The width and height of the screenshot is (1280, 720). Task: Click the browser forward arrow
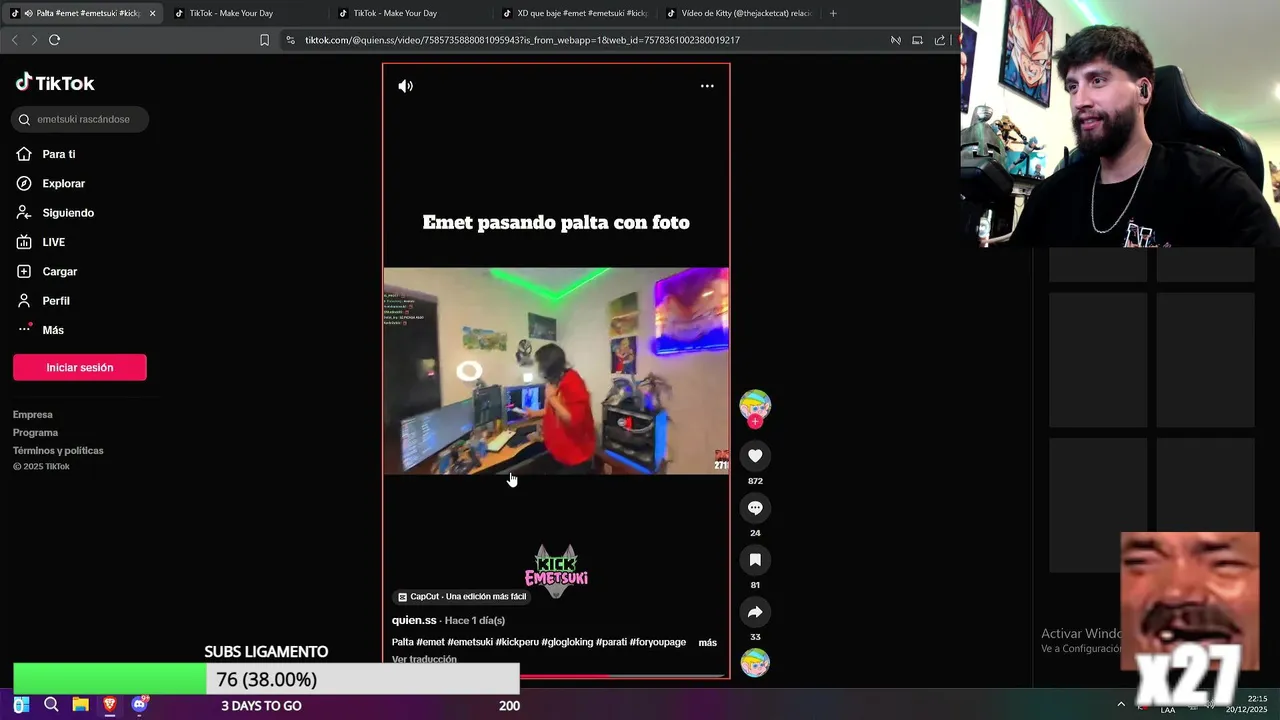tap(34, 40)
